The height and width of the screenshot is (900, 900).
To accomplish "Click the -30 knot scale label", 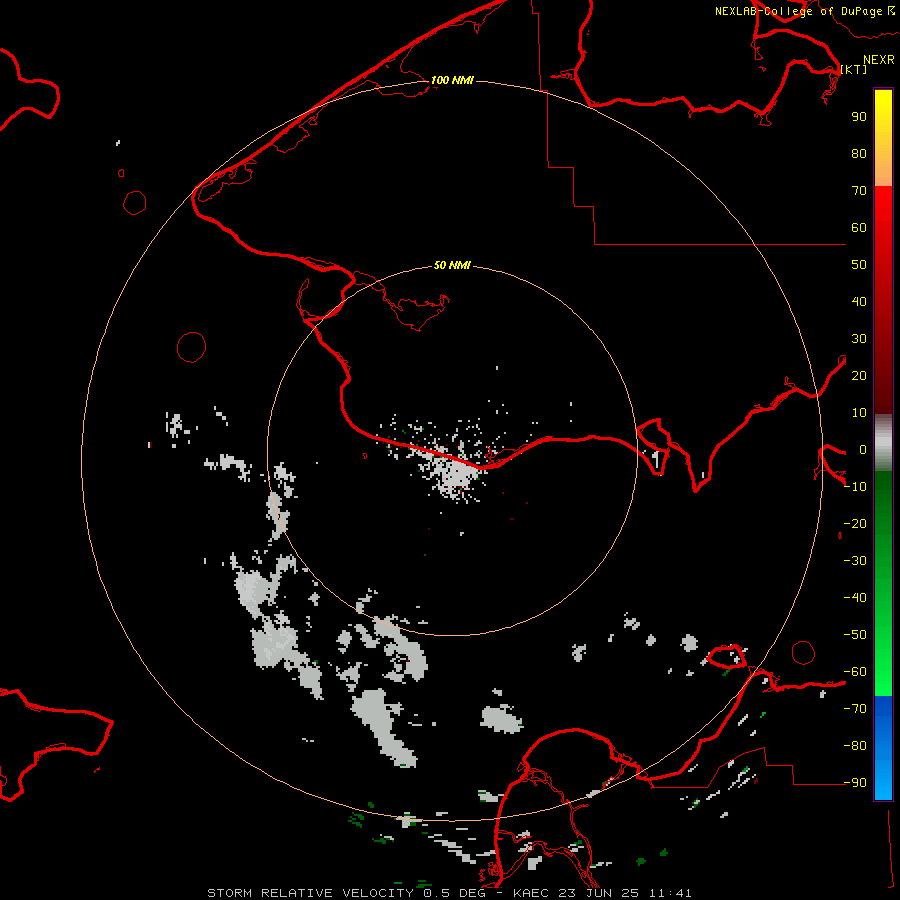I will click(x=855, y=561).
